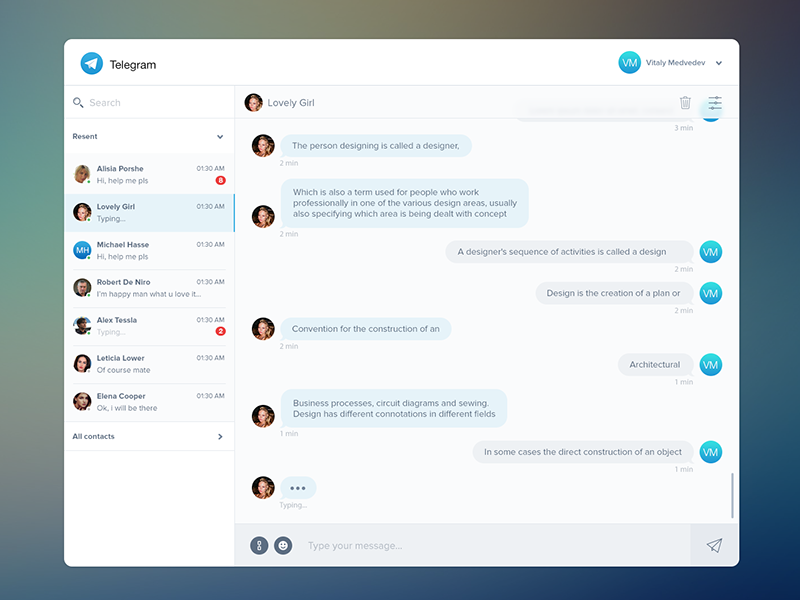The width and height of the screenshot is (800, 600).
Task: Open Alisia Porshe conversation
Action: tap(150, 175)
